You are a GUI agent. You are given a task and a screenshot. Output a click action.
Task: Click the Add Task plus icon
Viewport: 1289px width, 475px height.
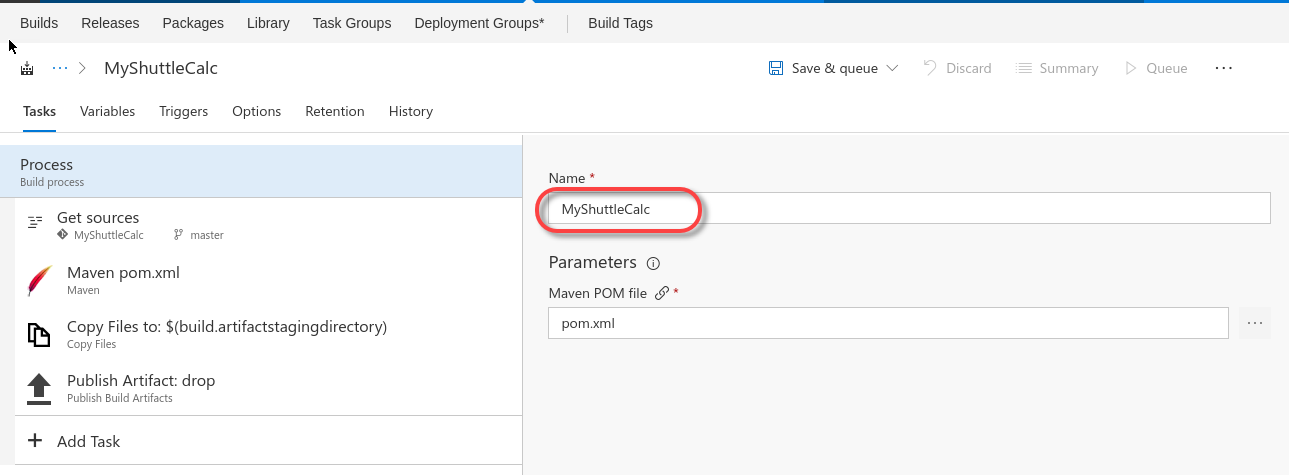35,440
